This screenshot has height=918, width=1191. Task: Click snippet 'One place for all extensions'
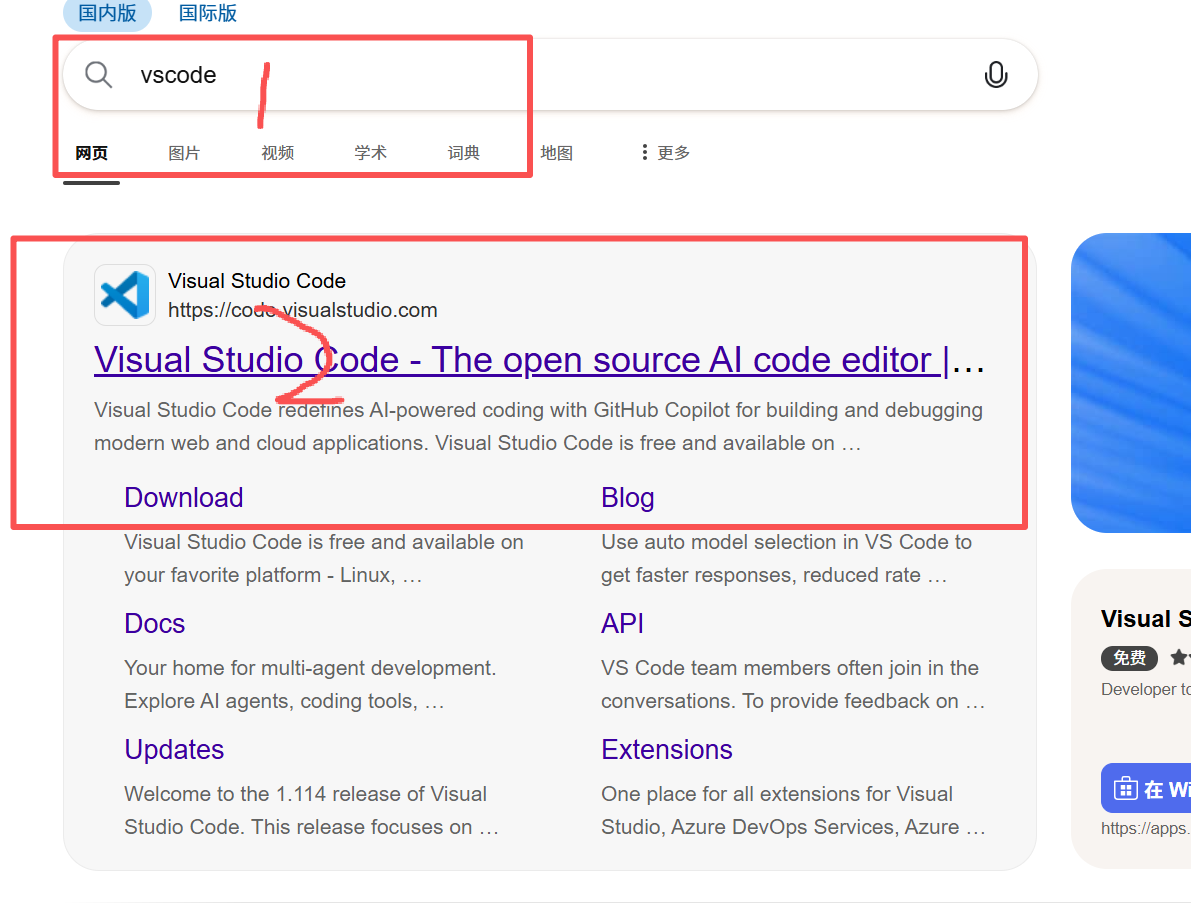click(x=793, y=810)
